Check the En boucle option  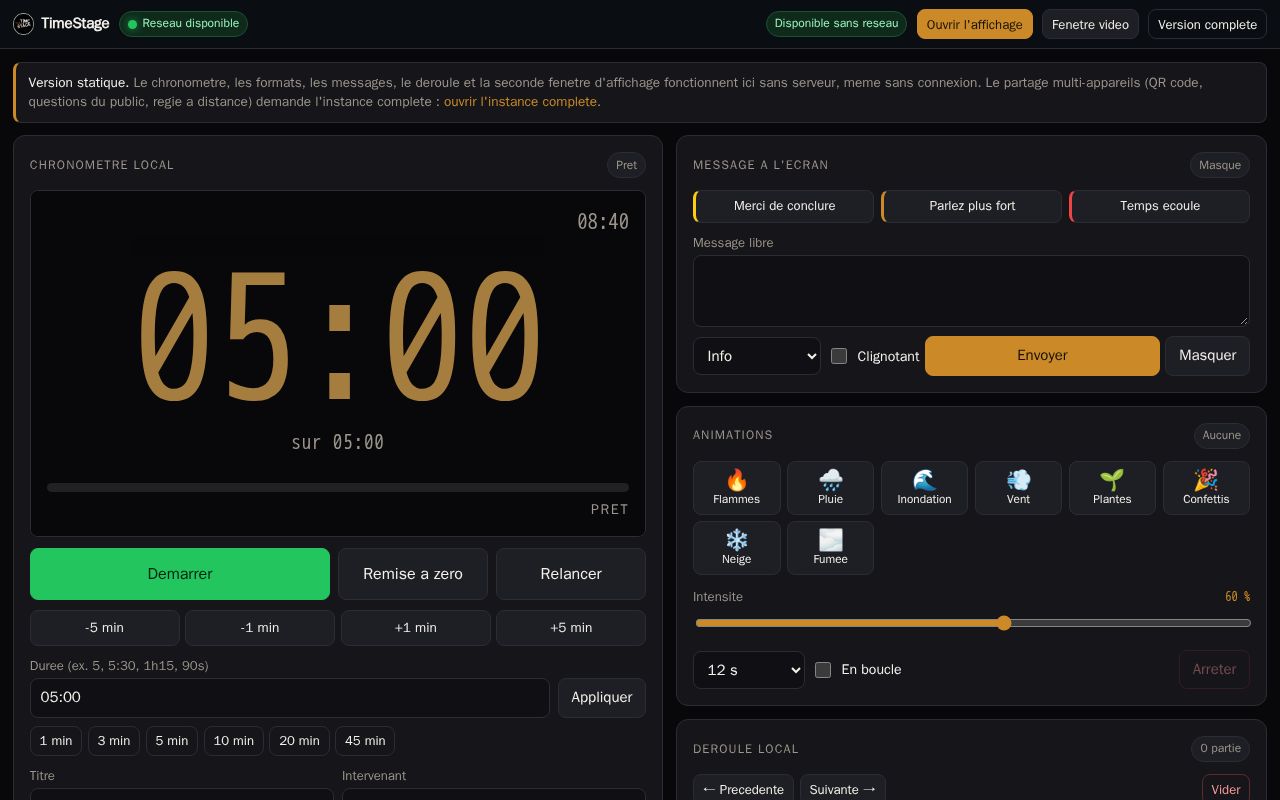pos(823,670)
